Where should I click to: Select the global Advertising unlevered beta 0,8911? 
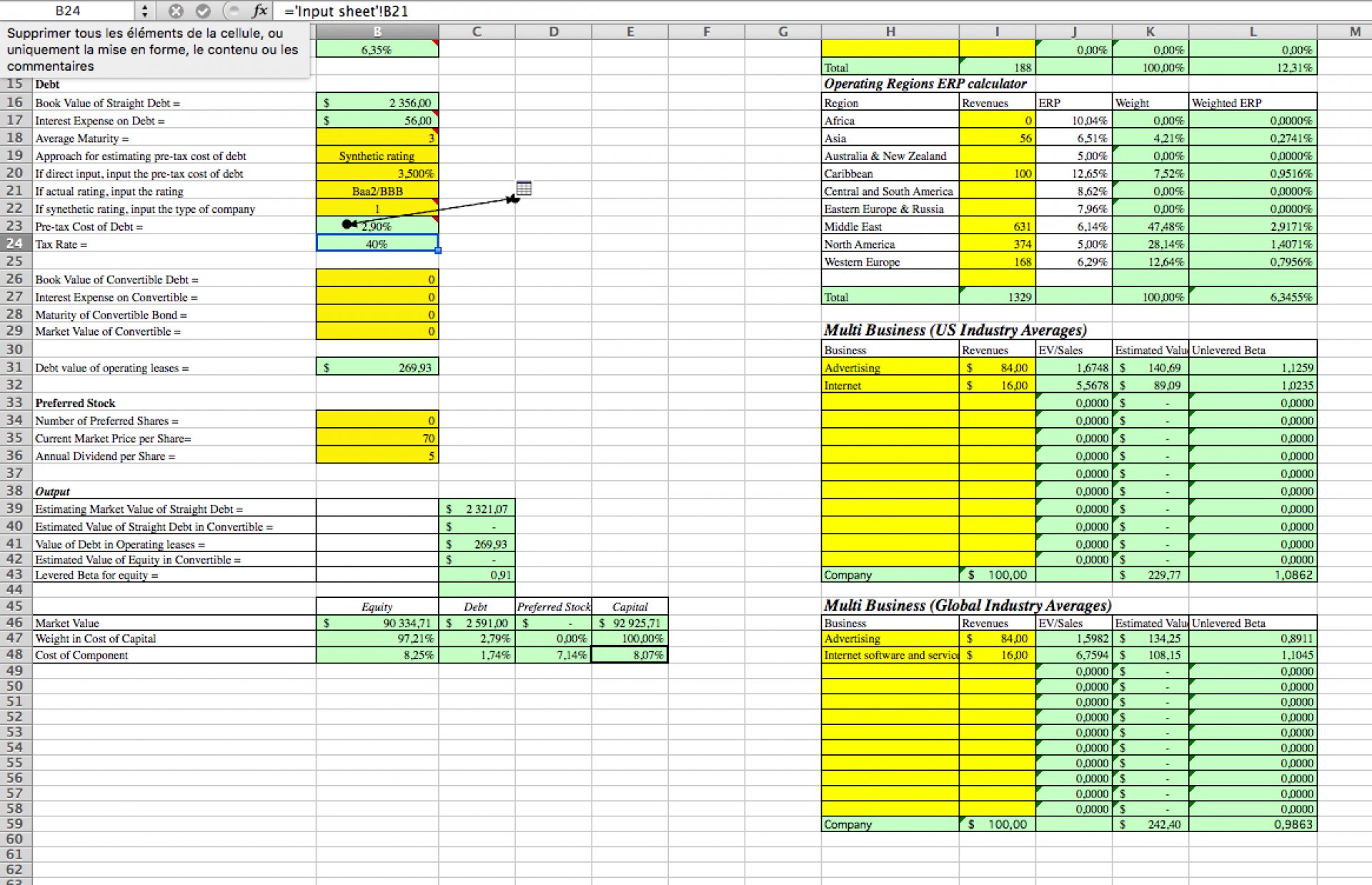click(x=1253, y=638)
